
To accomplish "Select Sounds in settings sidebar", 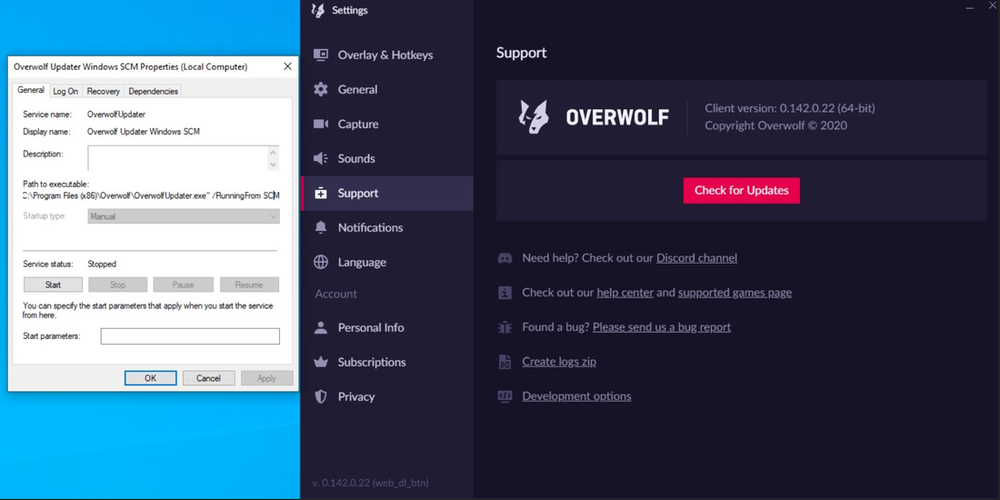I will tap(386, 158).
